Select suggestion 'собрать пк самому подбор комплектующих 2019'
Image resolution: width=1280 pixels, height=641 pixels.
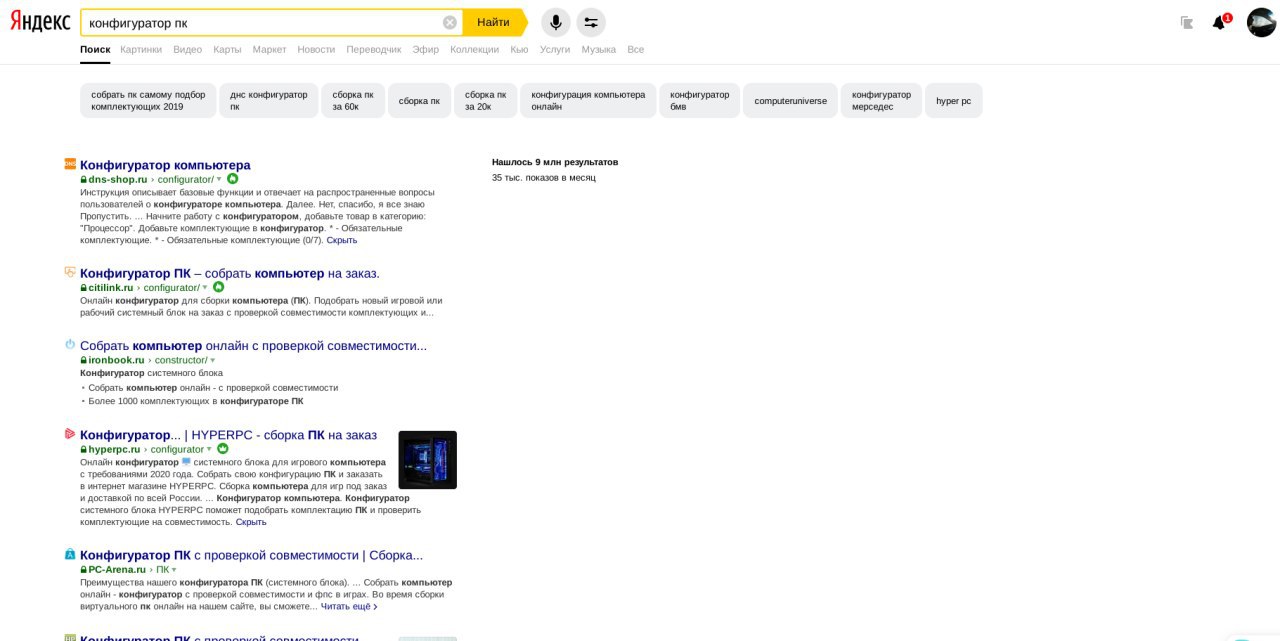point(148,100)
